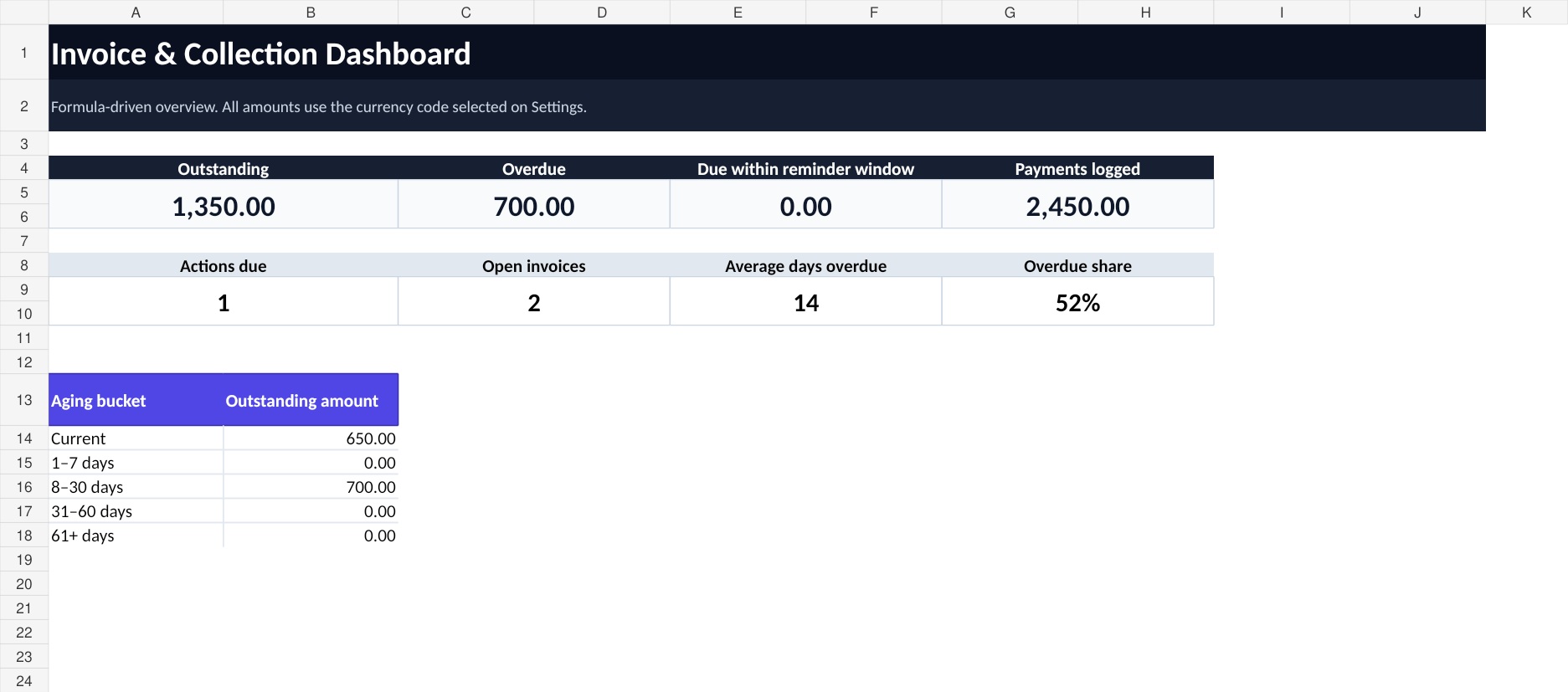Click the 61+ days bucket cell
1568x692 pixels.
(x=136, y=536)
